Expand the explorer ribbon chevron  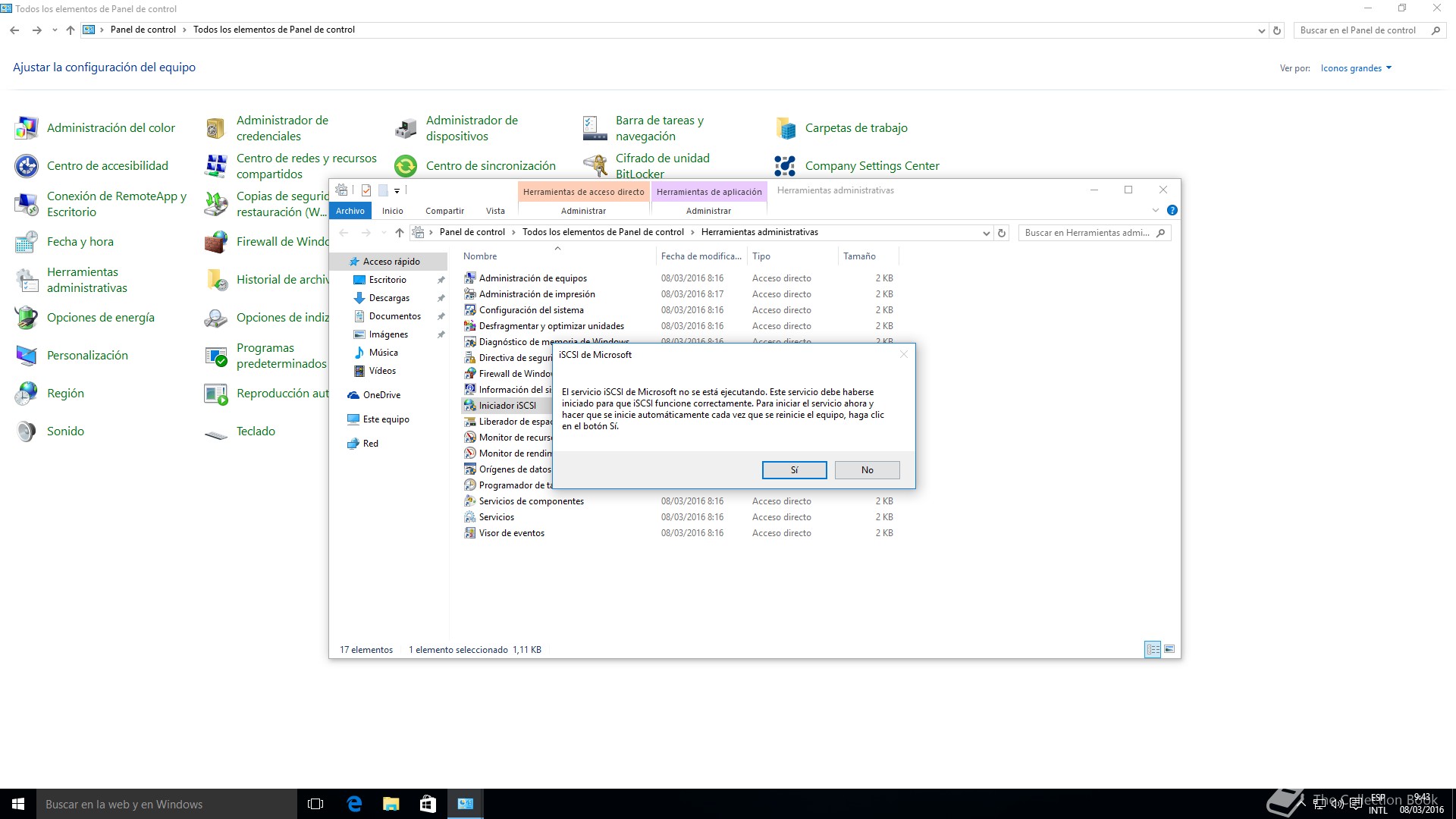(x=1156, y=210)
